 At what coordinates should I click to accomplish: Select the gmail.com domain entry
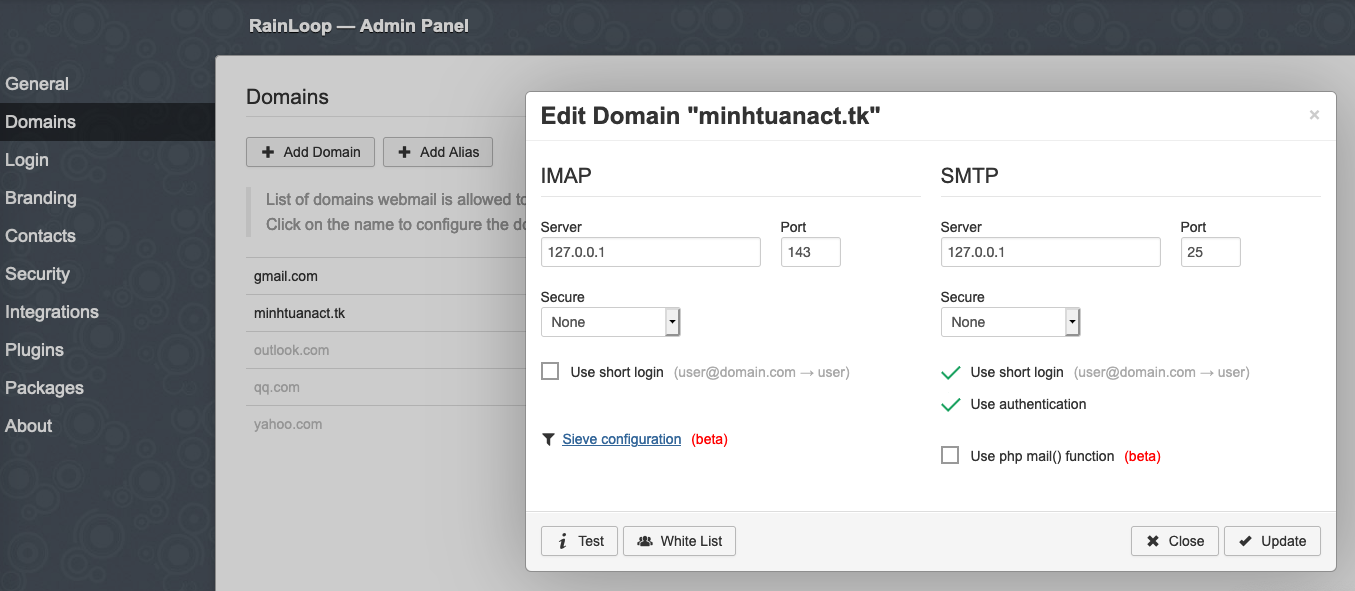[286, 276]
